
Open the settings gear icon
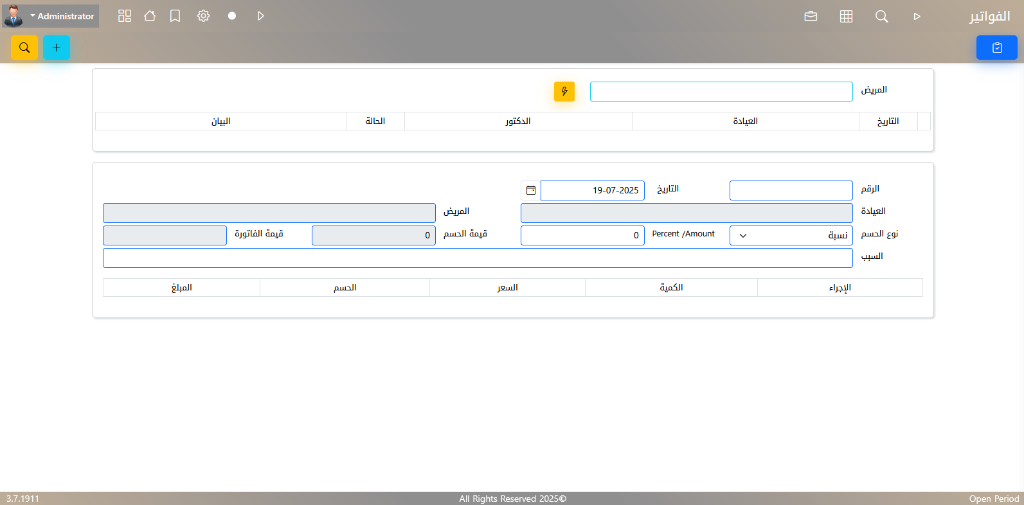tap(203, 16)
